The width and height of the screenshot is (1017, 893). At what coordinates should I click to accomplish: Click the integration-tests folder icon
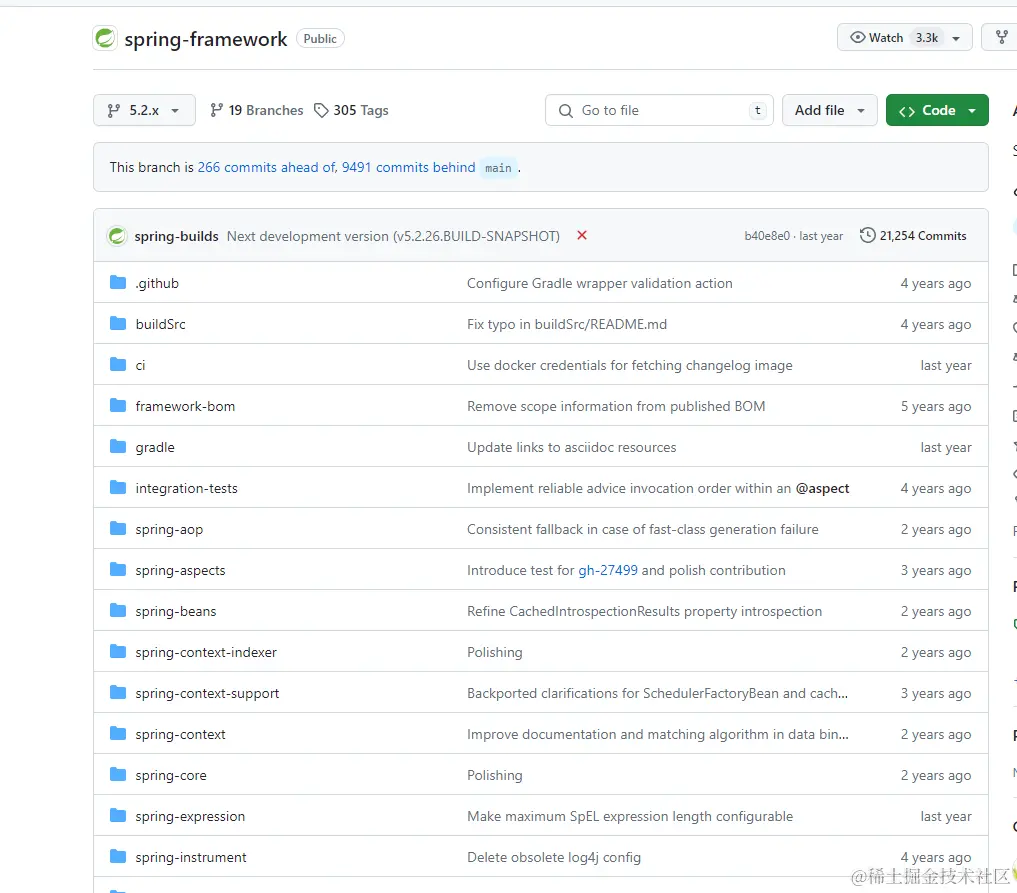tap(118, 488)
